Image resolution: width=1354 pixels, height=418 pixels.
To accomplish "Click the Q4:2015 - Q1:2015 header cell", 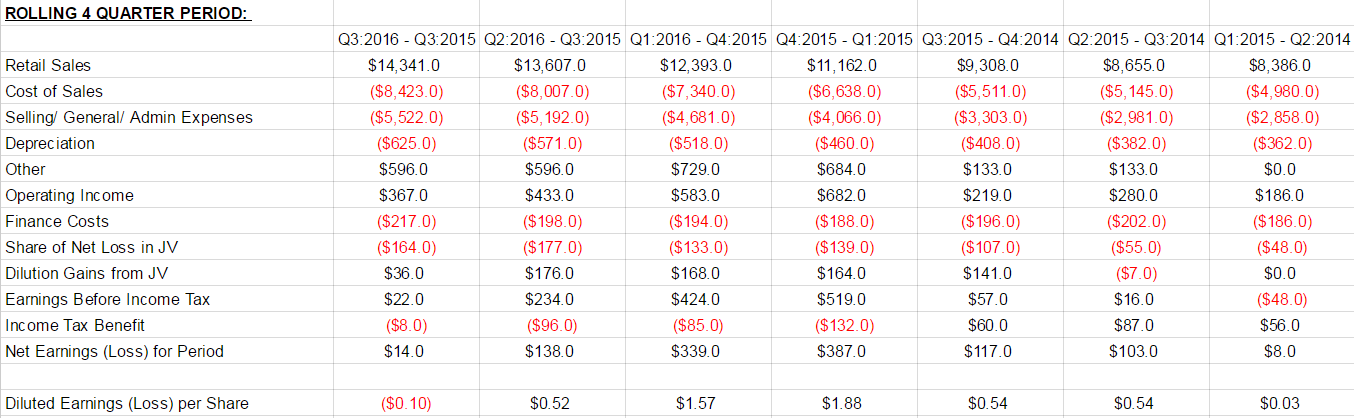I will pos(844,40).
